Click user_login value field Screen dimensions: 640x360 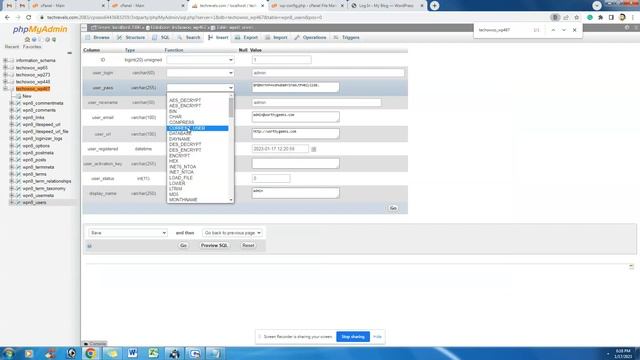[328, 73]
